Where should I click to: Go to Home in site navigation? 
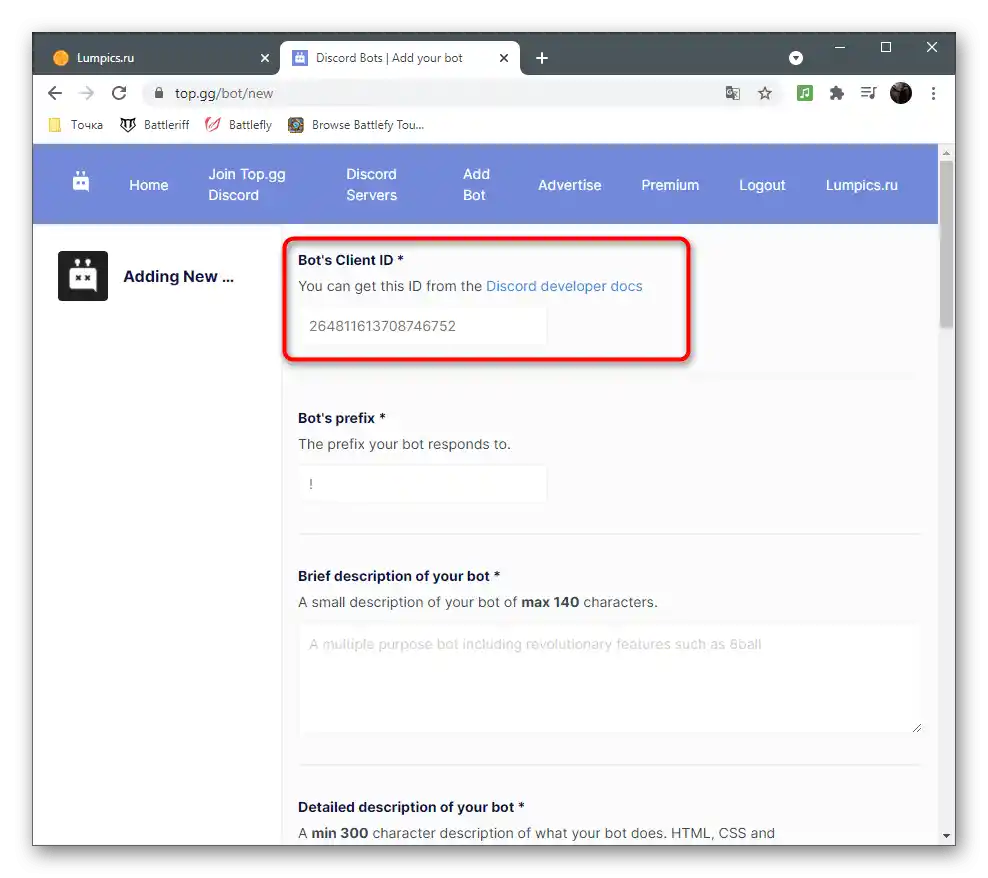(149, 185)
